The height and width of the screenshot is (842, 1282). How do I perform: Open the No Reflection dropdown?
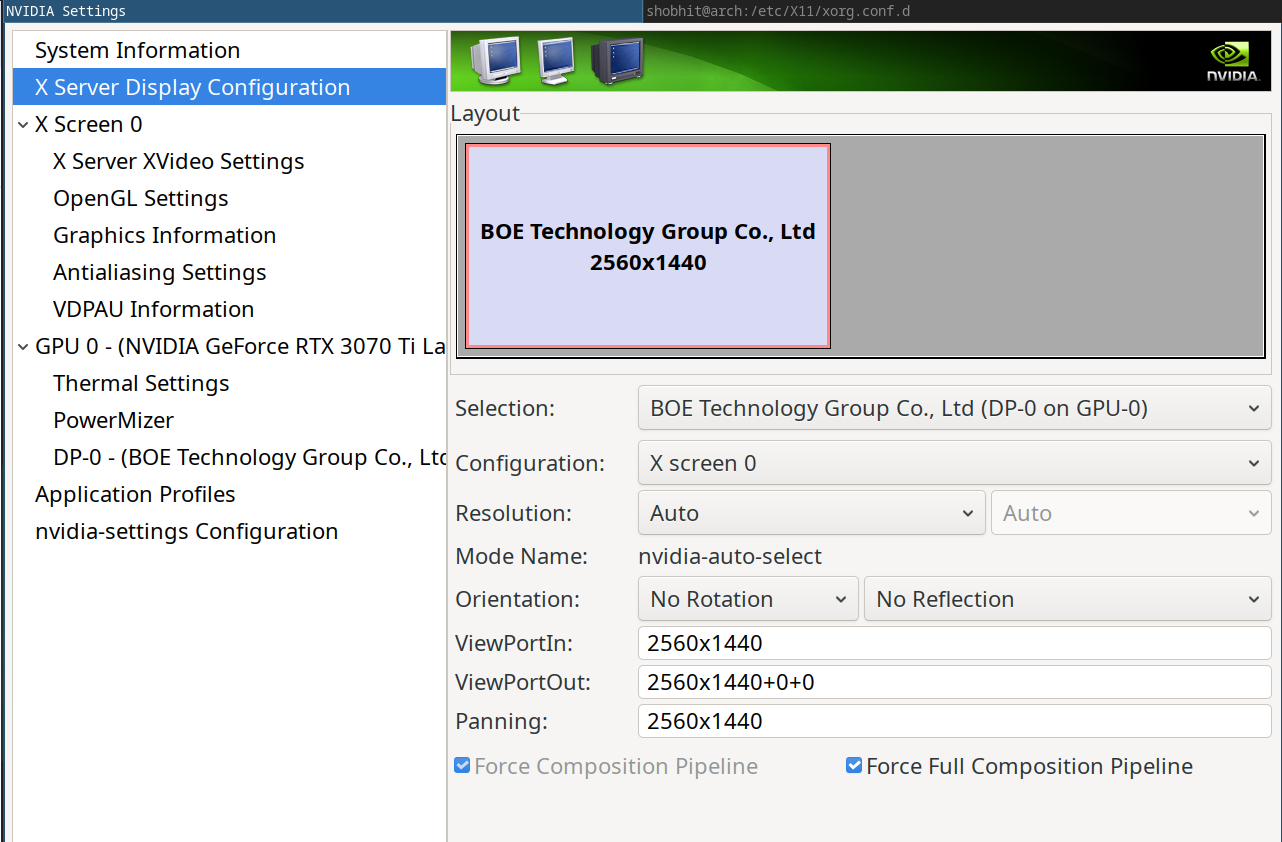click(1068, 599)
